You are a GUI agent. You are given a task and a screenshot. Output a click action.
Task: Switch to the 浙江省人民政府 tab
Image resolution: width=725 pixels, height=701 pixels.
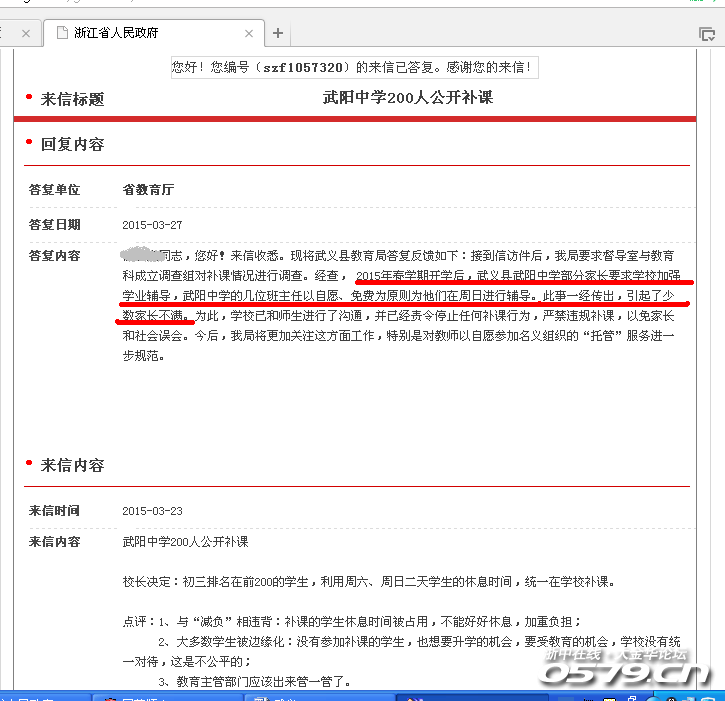point(154,33)
